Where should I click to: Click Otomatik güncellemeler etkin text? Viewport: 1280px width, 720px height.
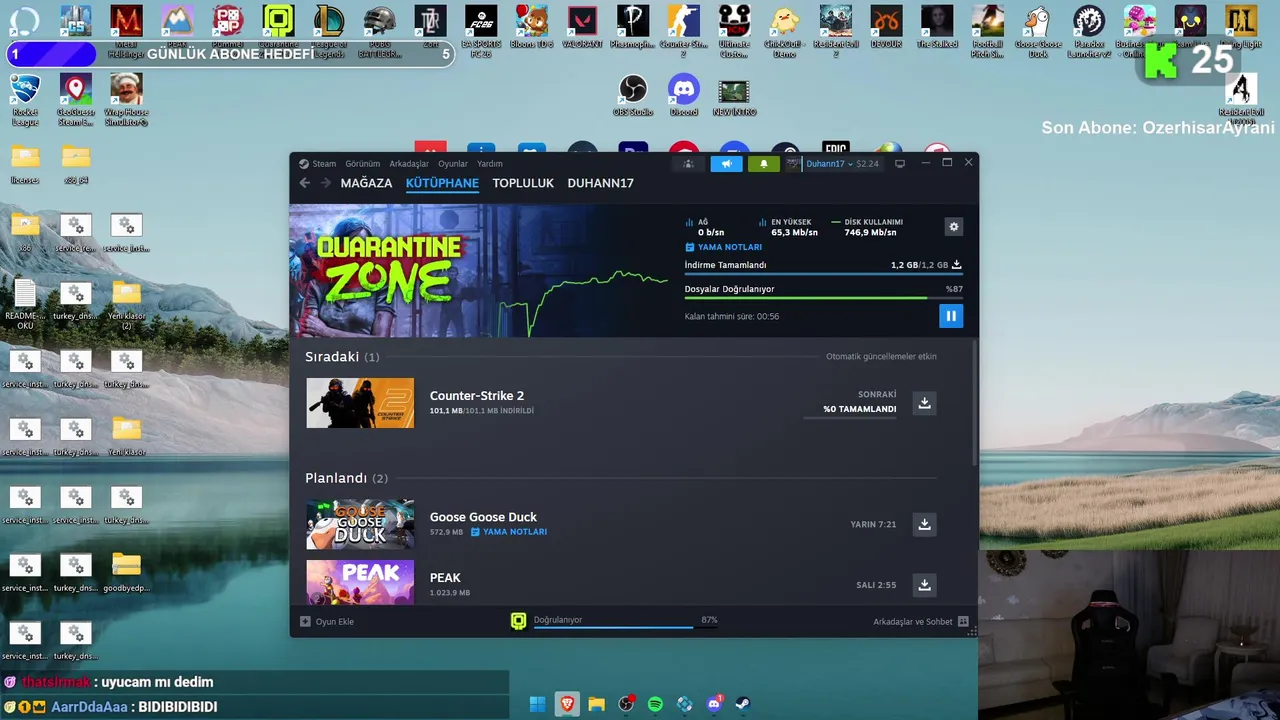point(881,356)
